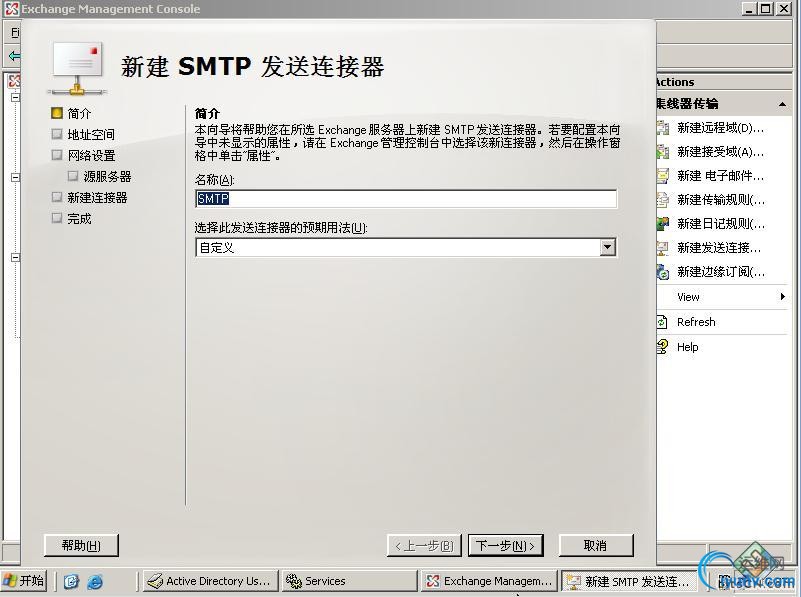Select the 新建连接器 wizard step
801x597 pixels.
[x=89, y=198]
